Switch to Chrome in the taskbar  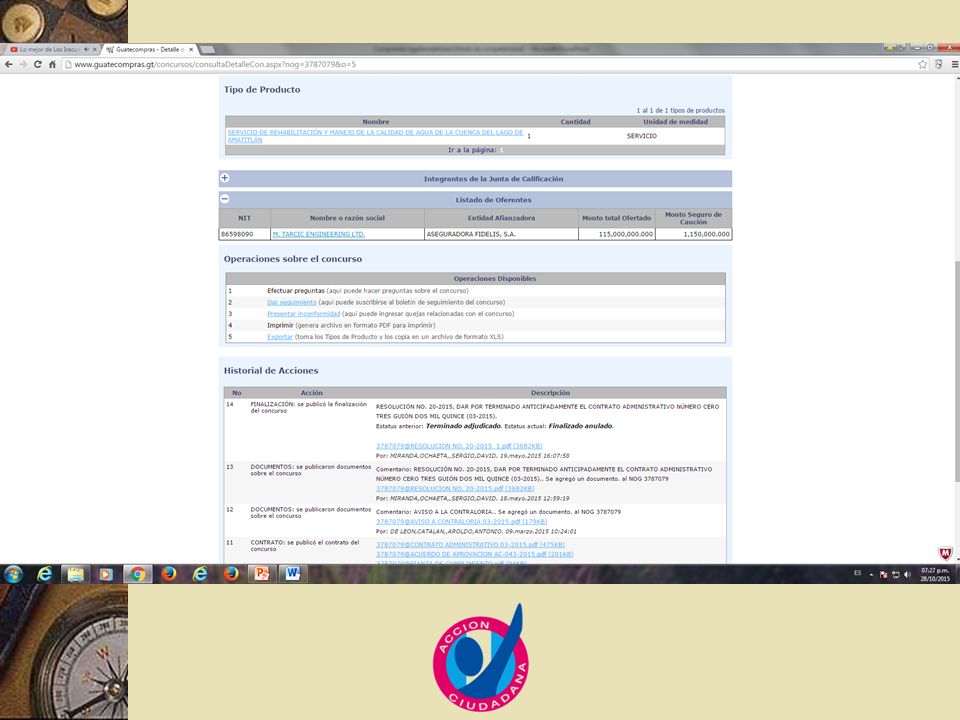pos(137,574)
